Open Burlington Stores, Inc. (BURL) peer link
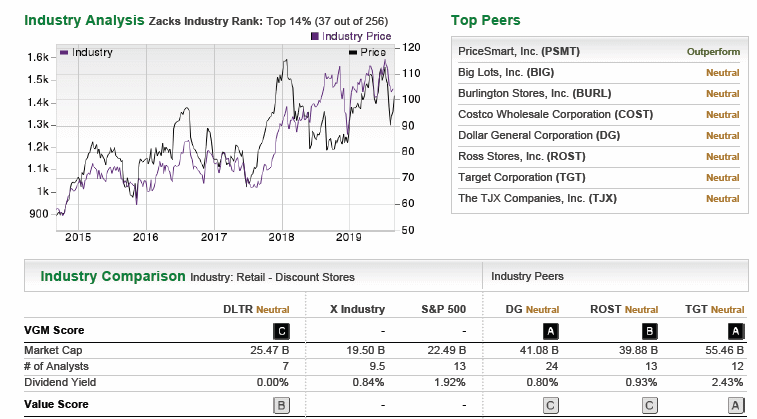 click(x=534, y=93)
